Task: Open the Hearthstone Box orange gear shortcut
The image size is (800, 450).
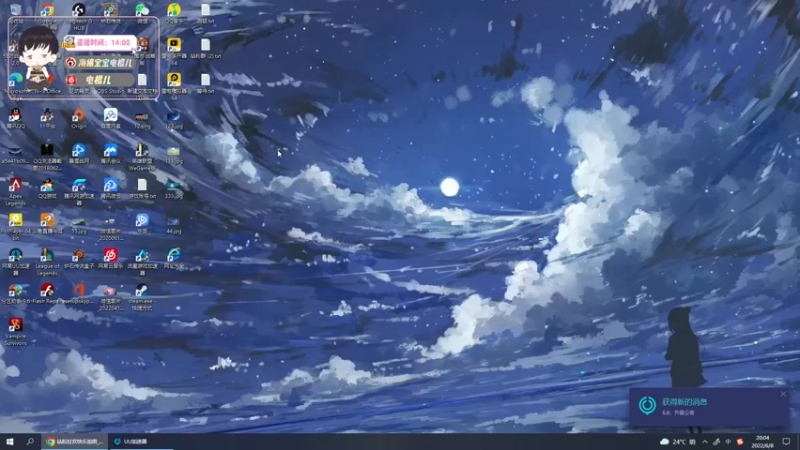Action: click(79, 255)
